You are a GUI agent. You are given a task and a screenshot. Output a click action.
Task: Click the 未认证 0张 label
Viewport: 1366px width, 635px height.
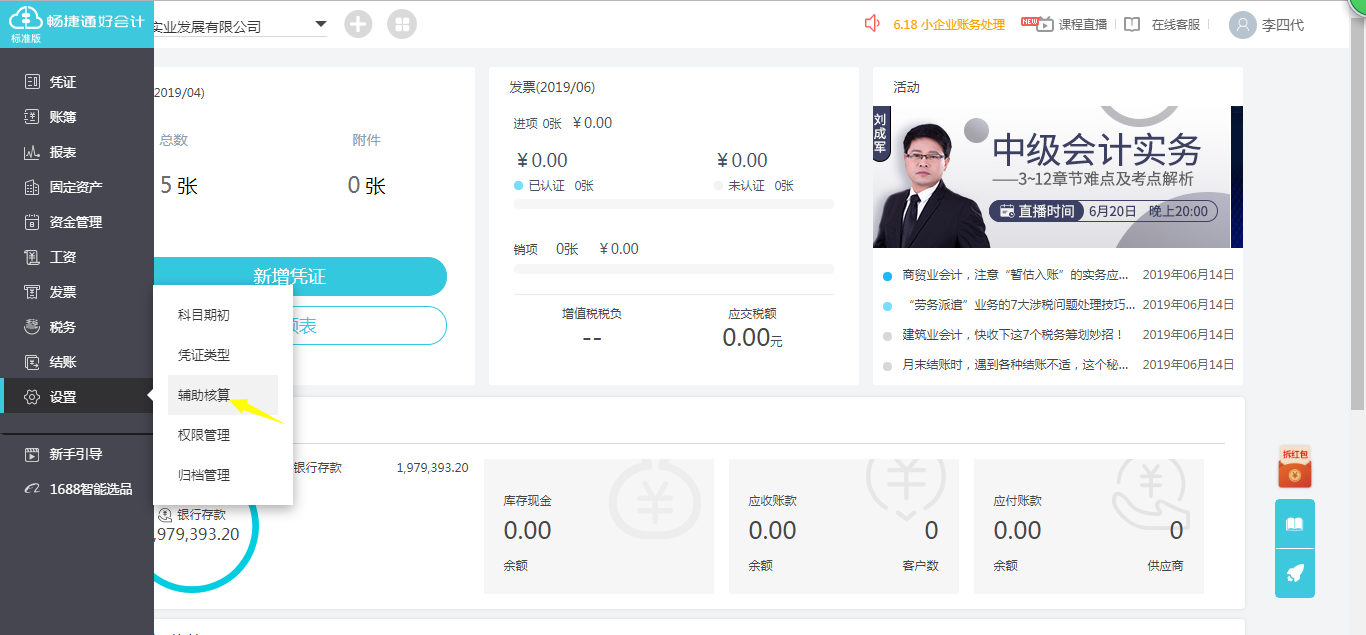point(761,186)
